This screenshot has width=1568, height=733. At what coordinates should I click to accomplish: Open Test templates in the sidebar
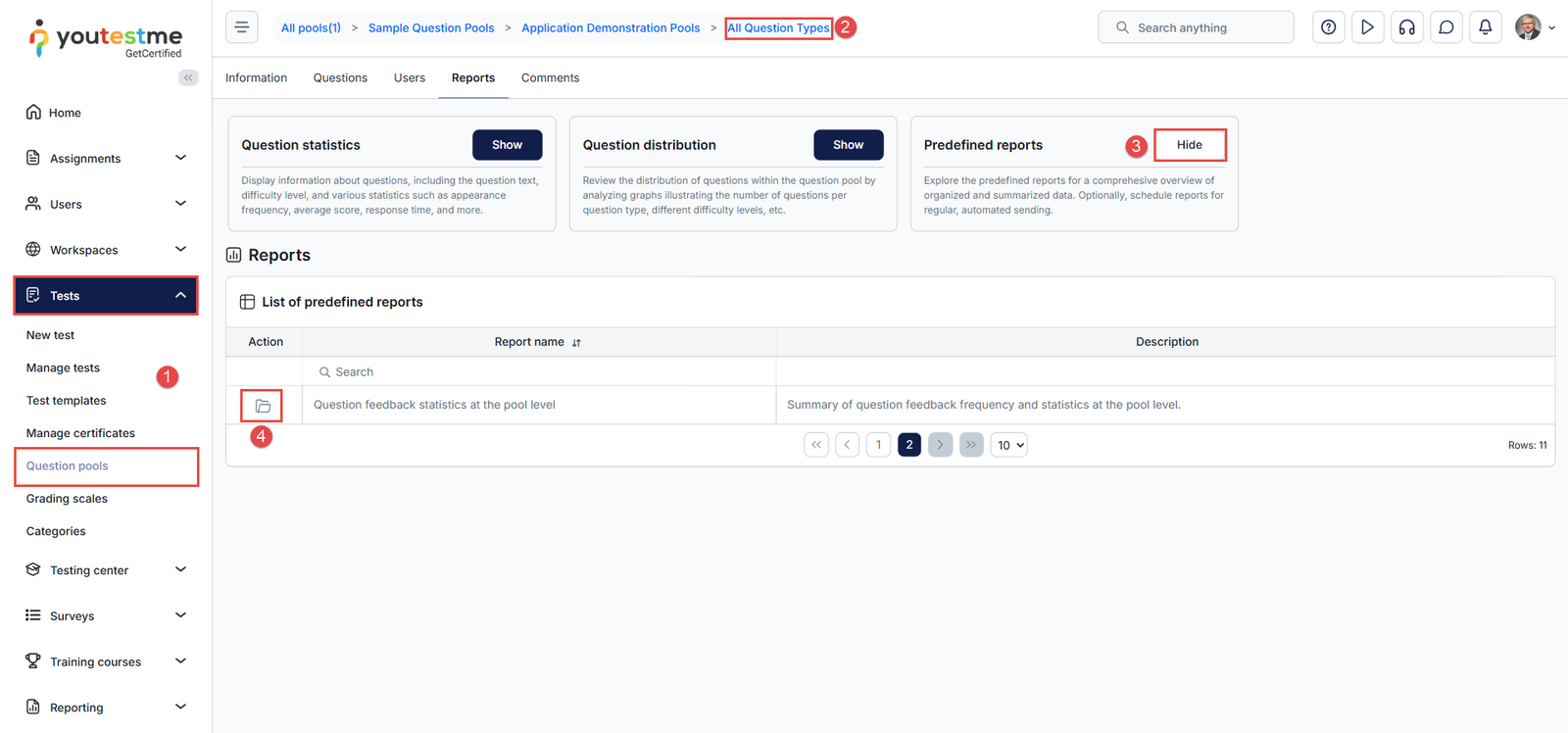pyautogui.click(x=66, y=401)
